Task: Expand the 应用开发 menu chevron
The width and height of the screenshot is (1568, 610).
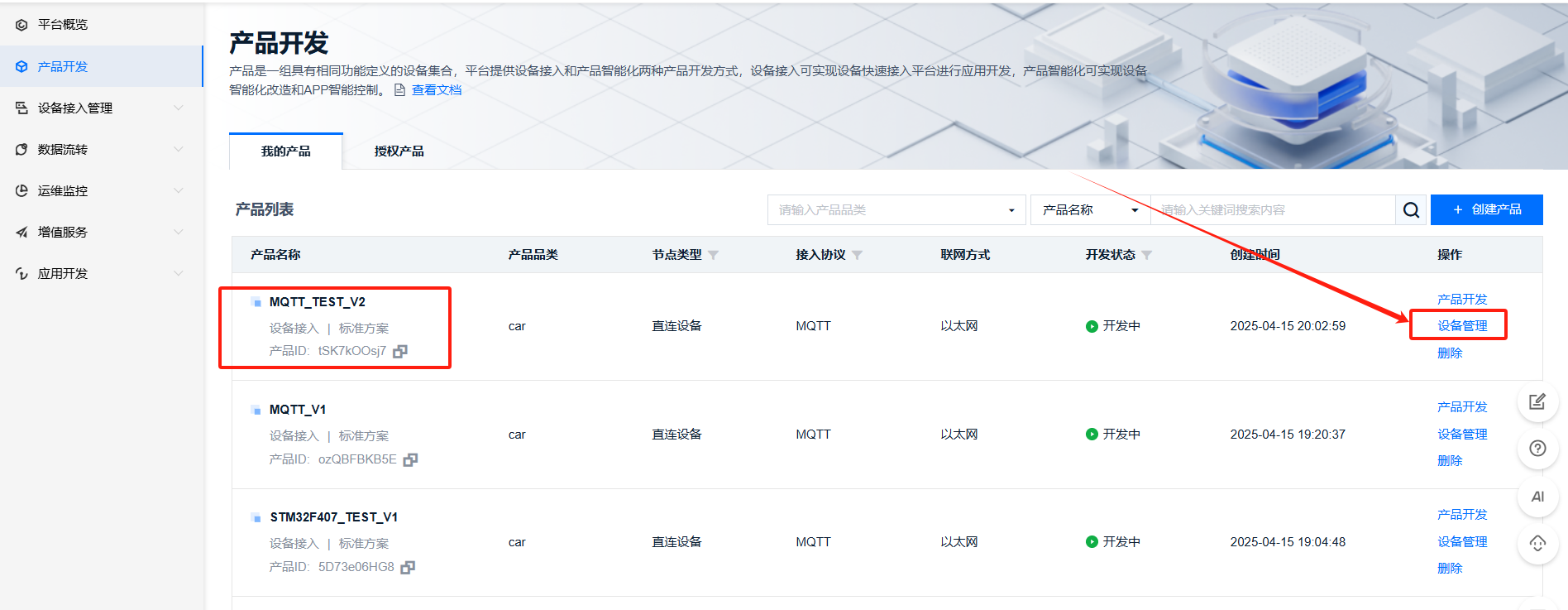Action: point(178,273)
